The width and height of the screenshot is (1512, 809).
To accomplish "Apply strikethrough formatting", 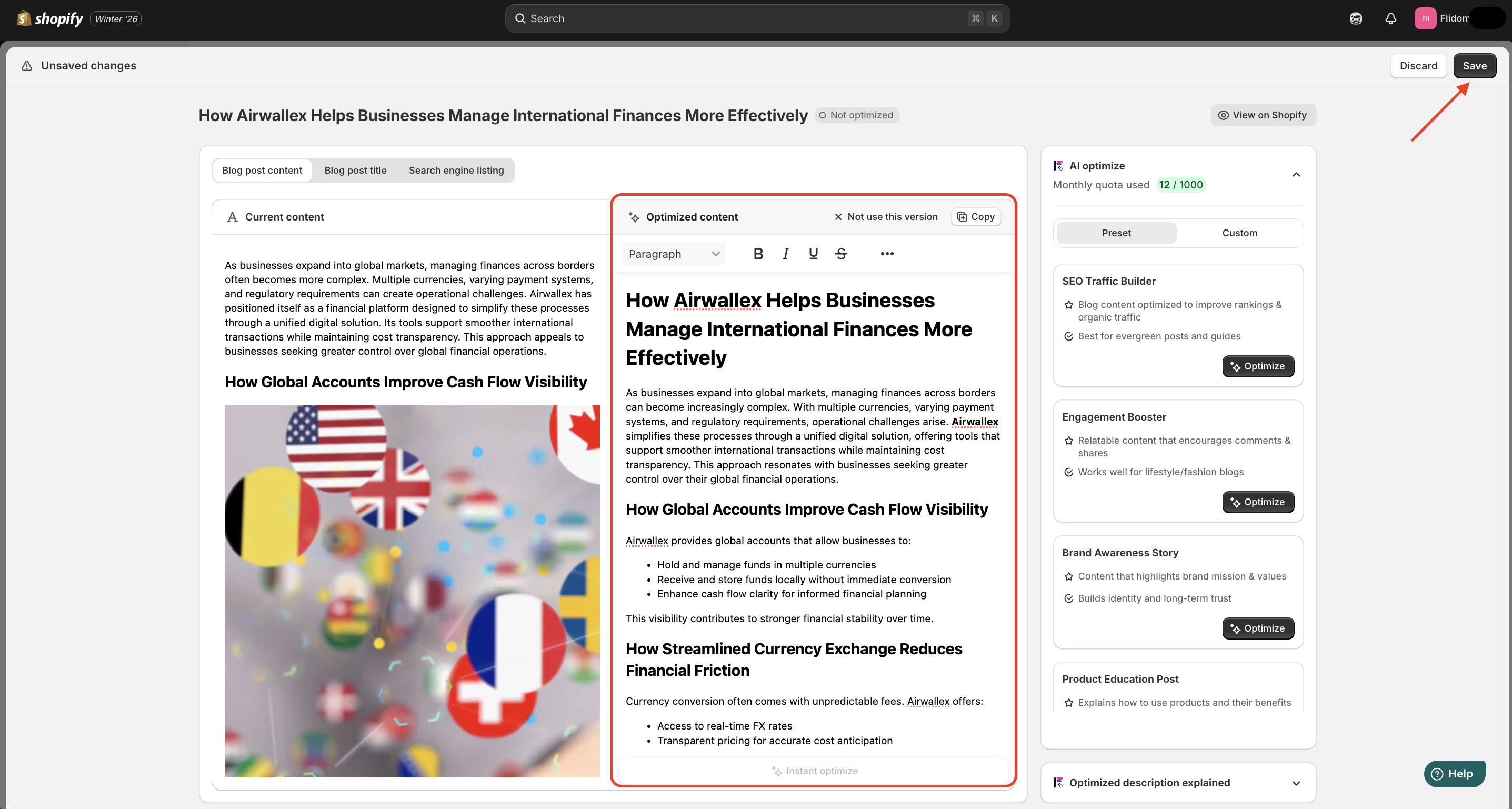I will (840, 254).
